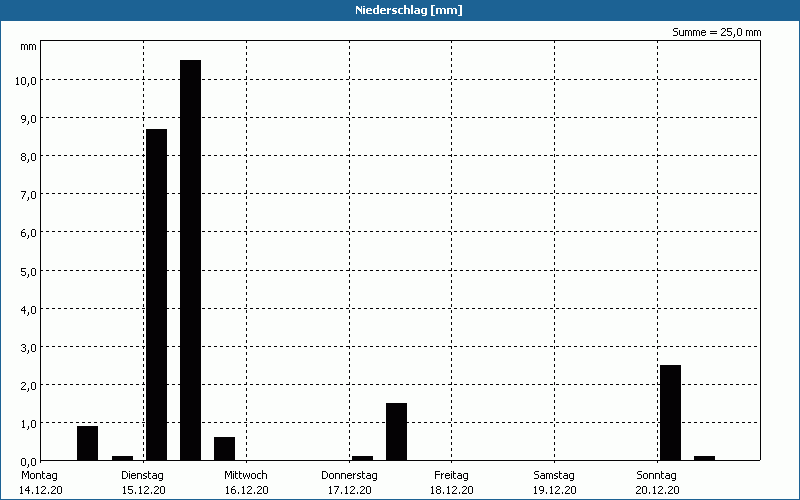Click the 1,0 y-axis value
The image size is (800, 500).
tap(28, 423)
